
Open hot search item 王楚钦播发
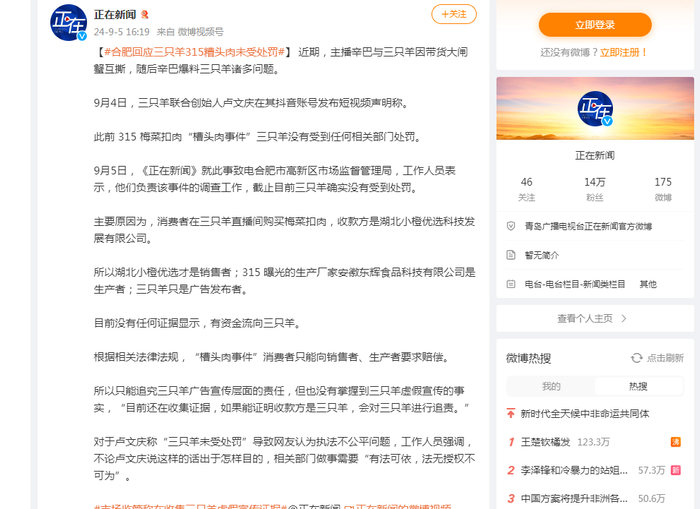pyautogui.click(x=545, y=442)
